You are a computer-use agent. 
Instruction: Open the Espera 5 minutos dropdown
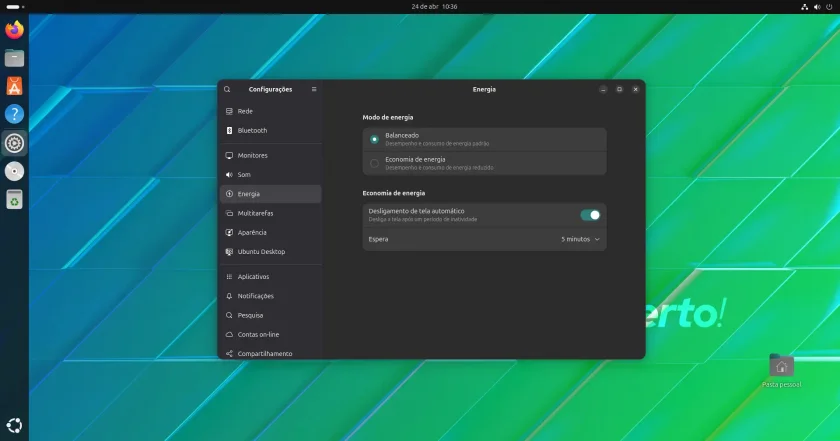point(581,240)
